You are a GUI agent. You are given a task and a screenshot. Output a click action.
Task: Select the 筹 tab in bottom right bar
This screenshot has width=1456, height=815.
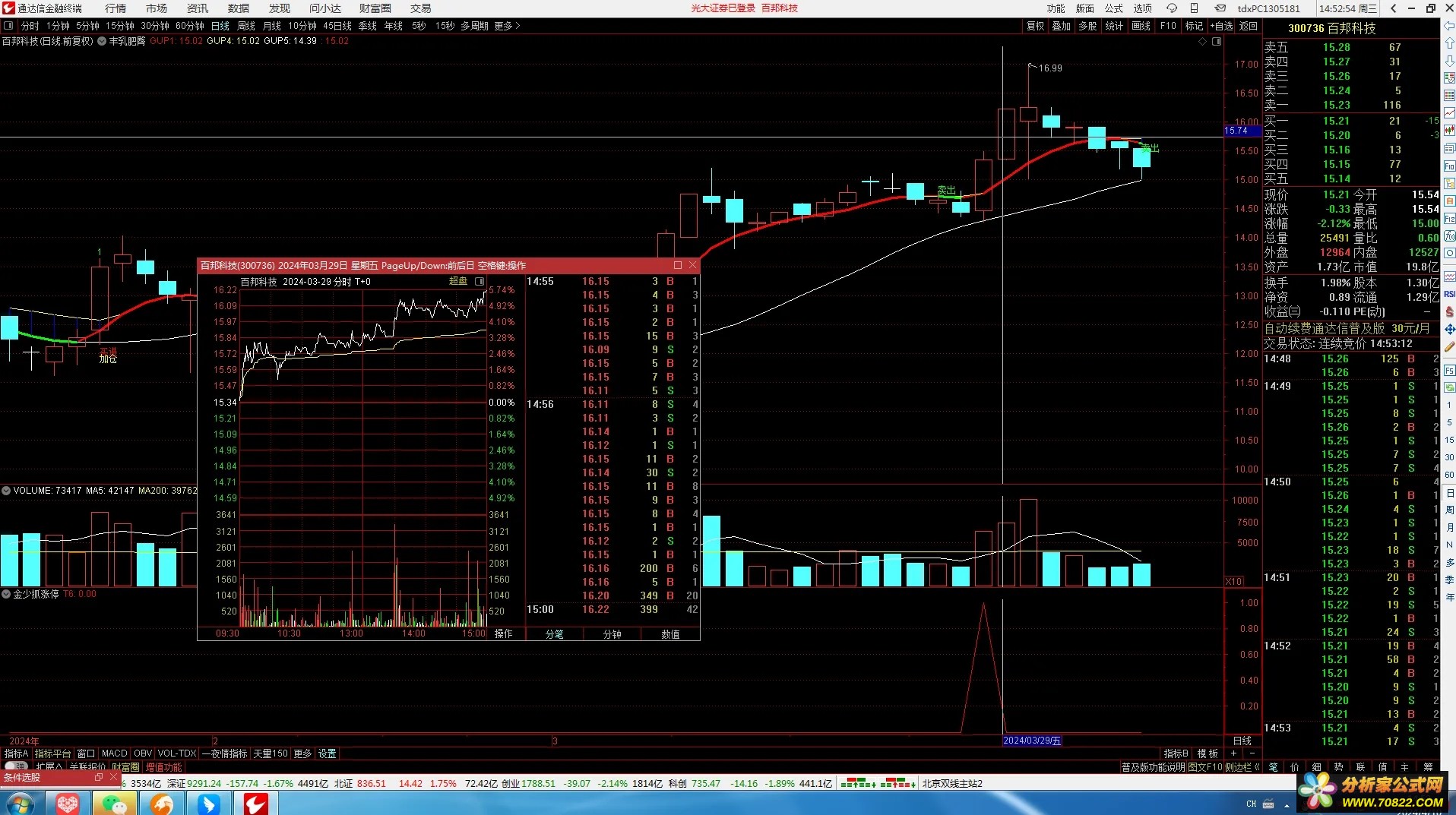1427,767
